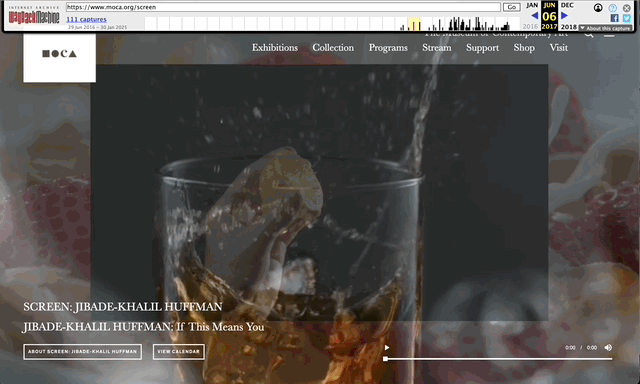Click the Go button
Viewport: 640px width, 384px height.
coord(511,7)
